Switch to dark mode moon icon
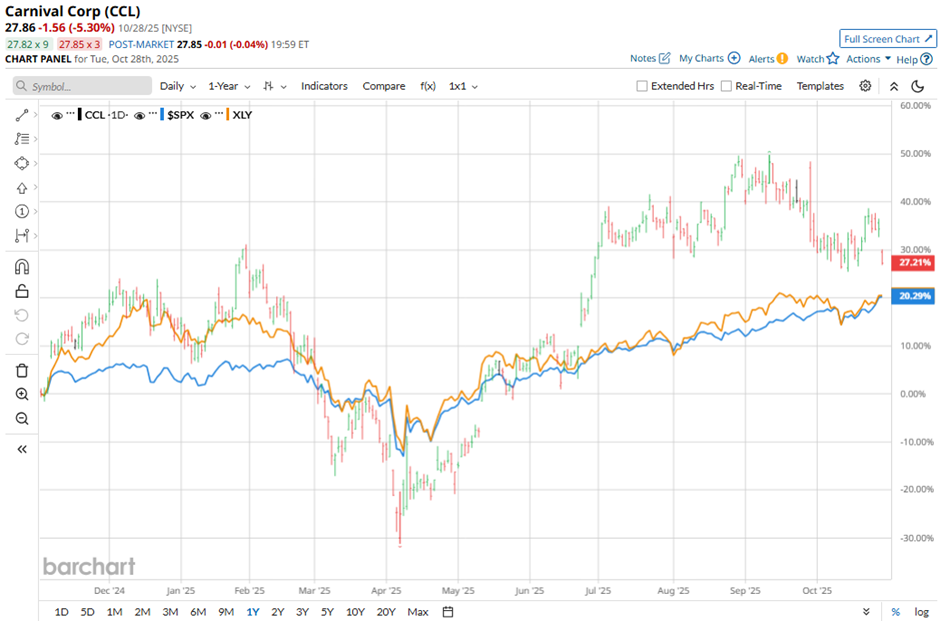The height and width of the screenshot is (621, 940). [918, 86]
